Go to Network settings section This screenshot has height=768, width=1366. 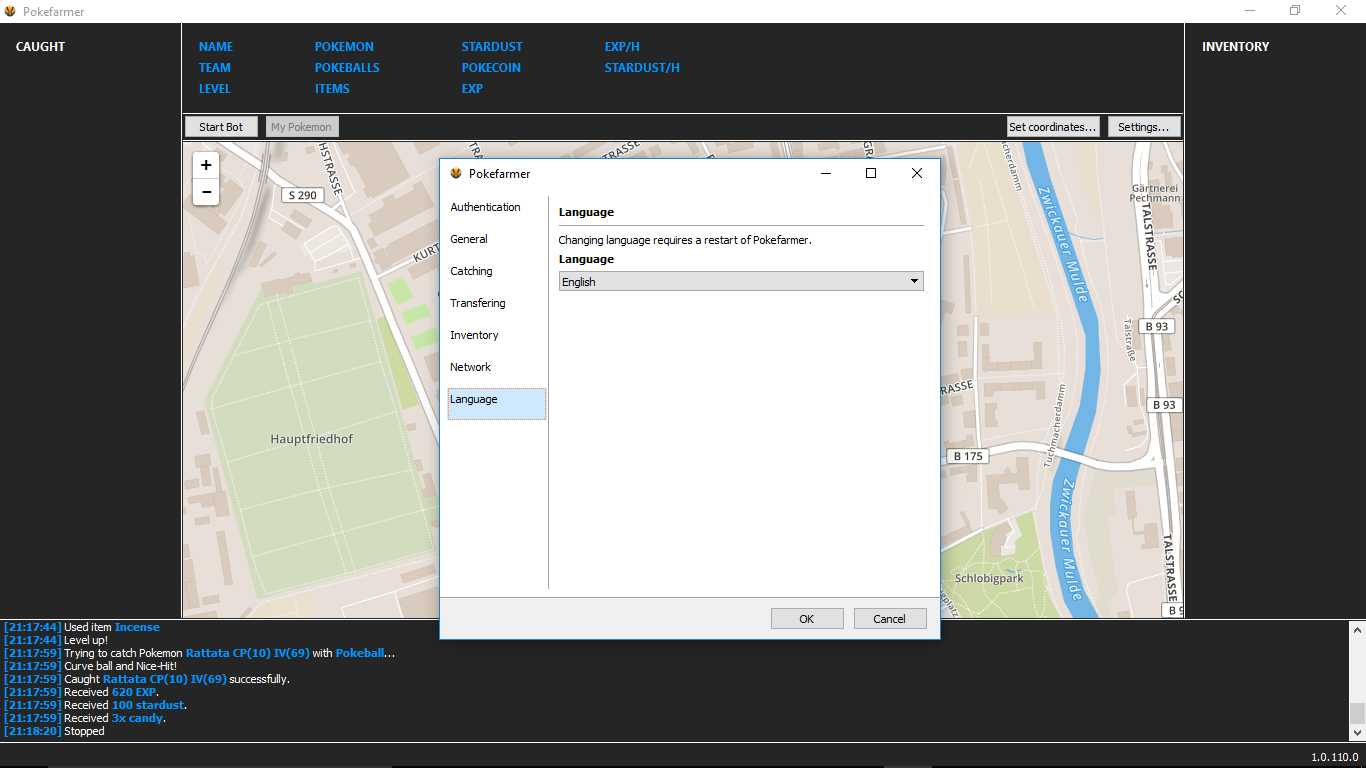point(496,367)
